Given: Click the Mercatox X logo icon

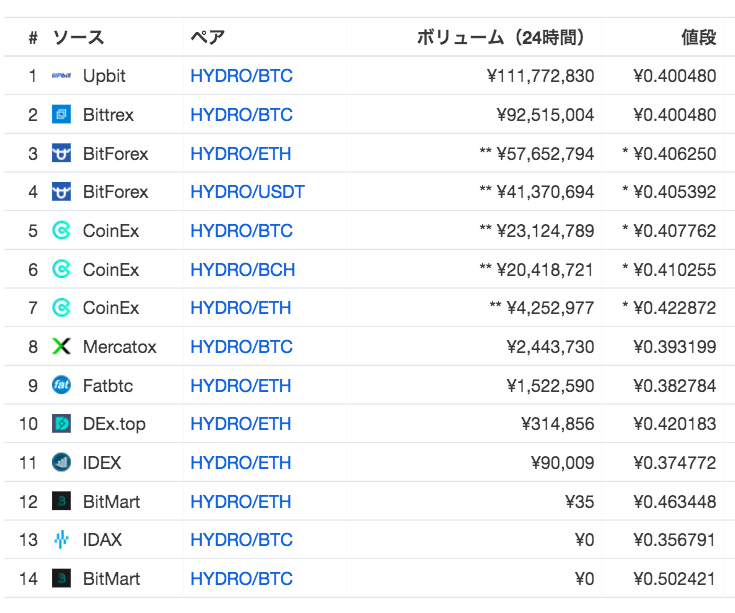Looking at the screenshot, I should 61,347.
